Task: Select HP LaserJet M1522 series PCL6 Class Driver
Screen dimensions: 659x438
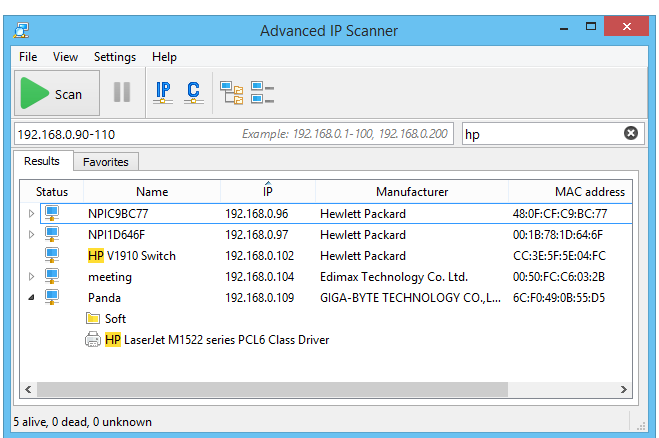Action: pos(217,340)
